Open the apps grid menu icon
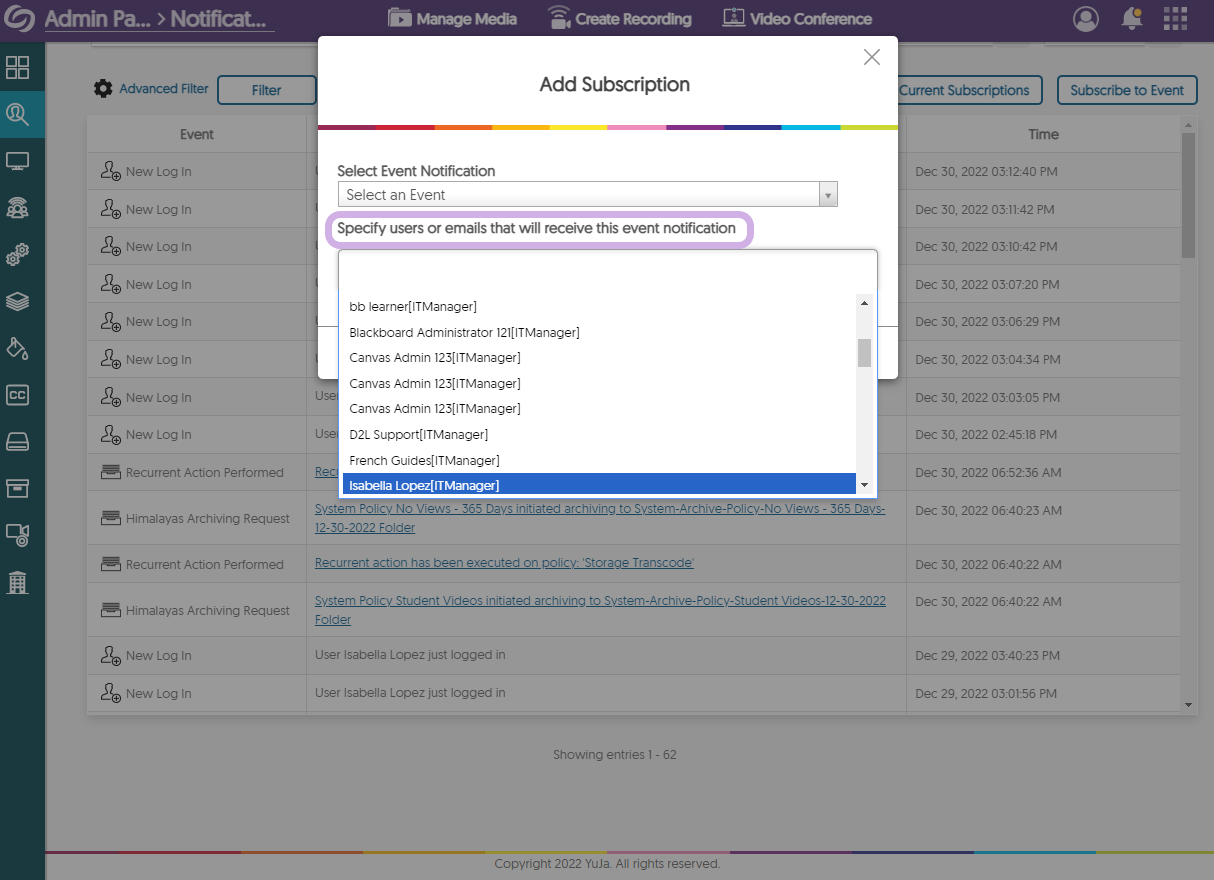The width and height of the screenshot is (1214, 880). pyautogui.click(x=1175, y=19)
